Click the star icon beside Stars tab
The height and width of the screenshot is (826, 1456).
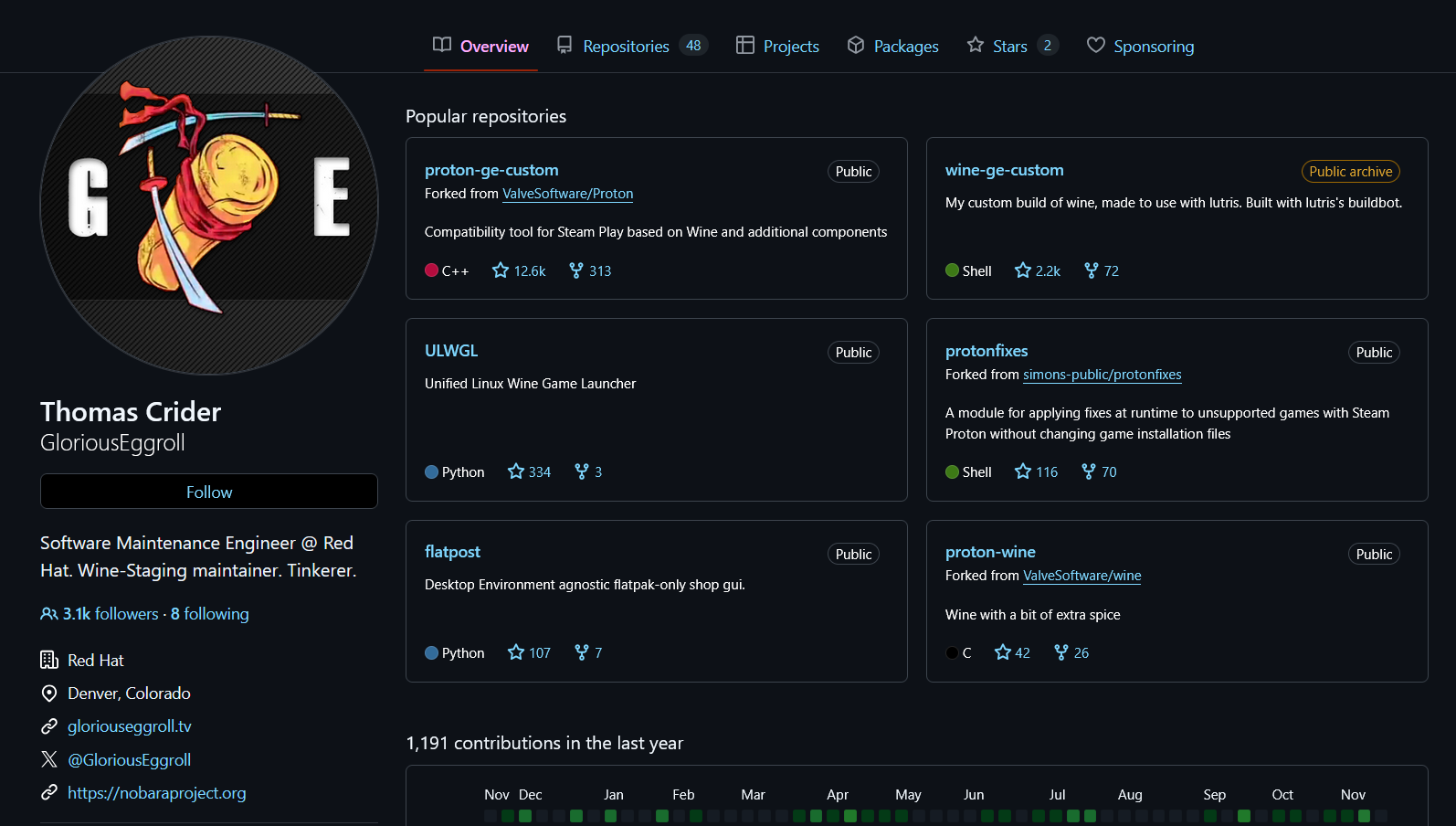pyautogui.click(x=976, y=45)
